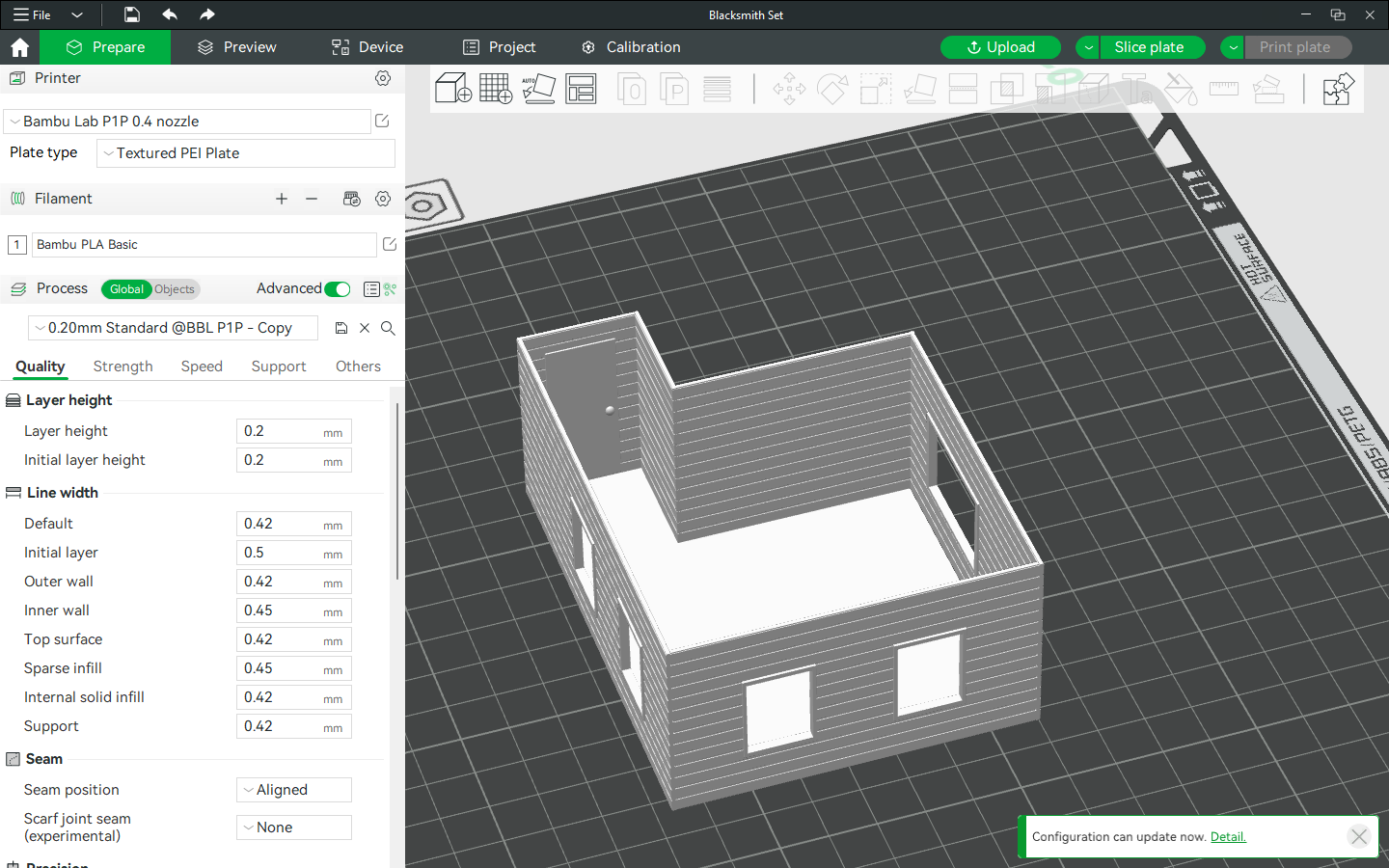1389x868 pixels.
Task: Click the Add object cube icon
Action: tap(453, 89)
